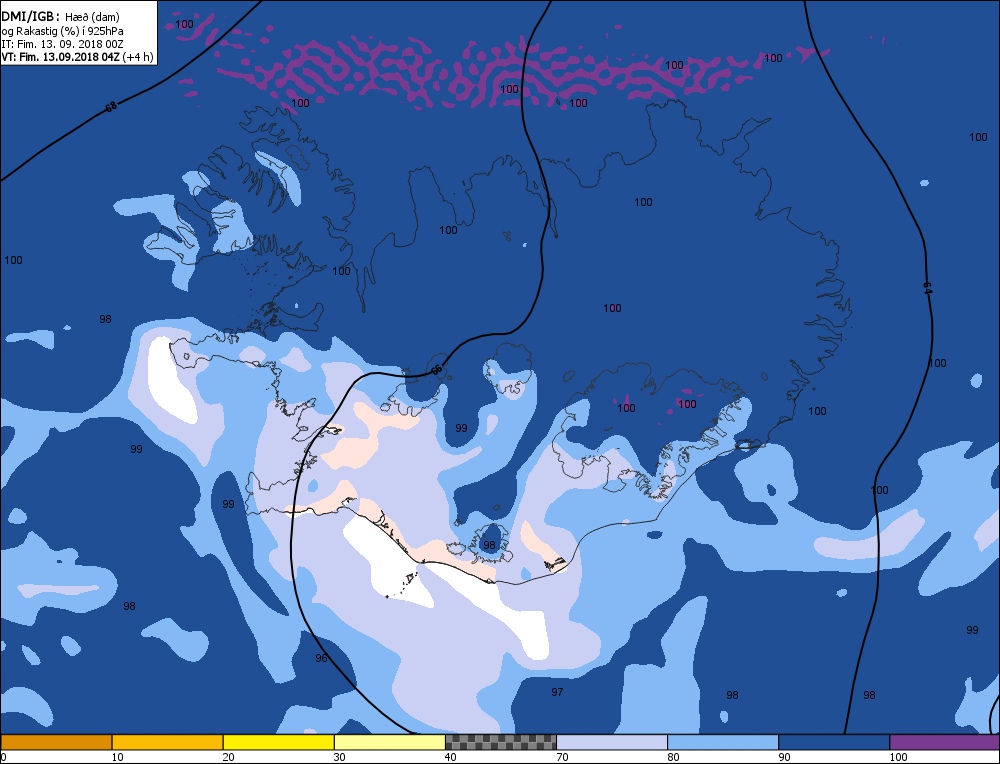The image size is (1000, 764).
Task: Click the legend tick label '90'
Action: (x=784, y=757)
